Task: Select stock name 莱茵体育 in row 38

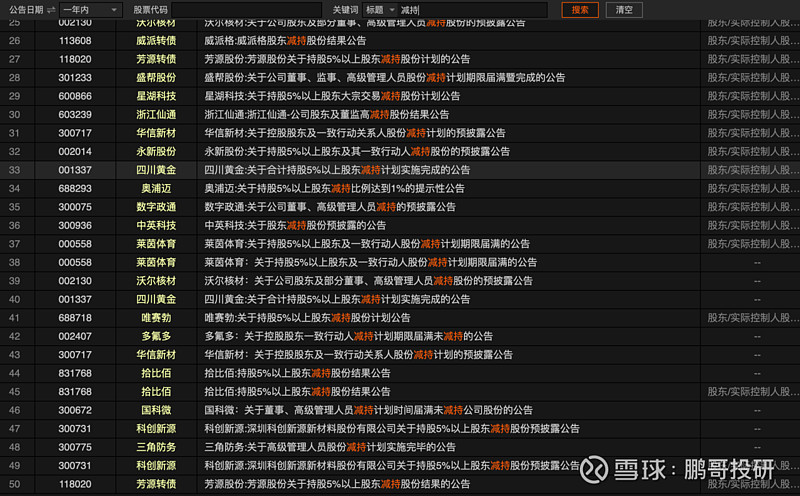Action: click(x=156, y=262)
